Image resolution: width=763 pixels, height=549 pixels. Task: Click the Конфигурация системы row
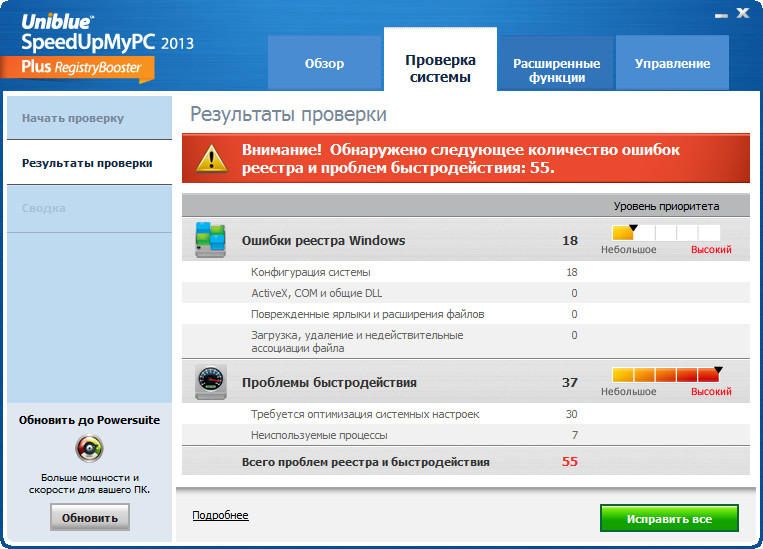tap(311, 272)
